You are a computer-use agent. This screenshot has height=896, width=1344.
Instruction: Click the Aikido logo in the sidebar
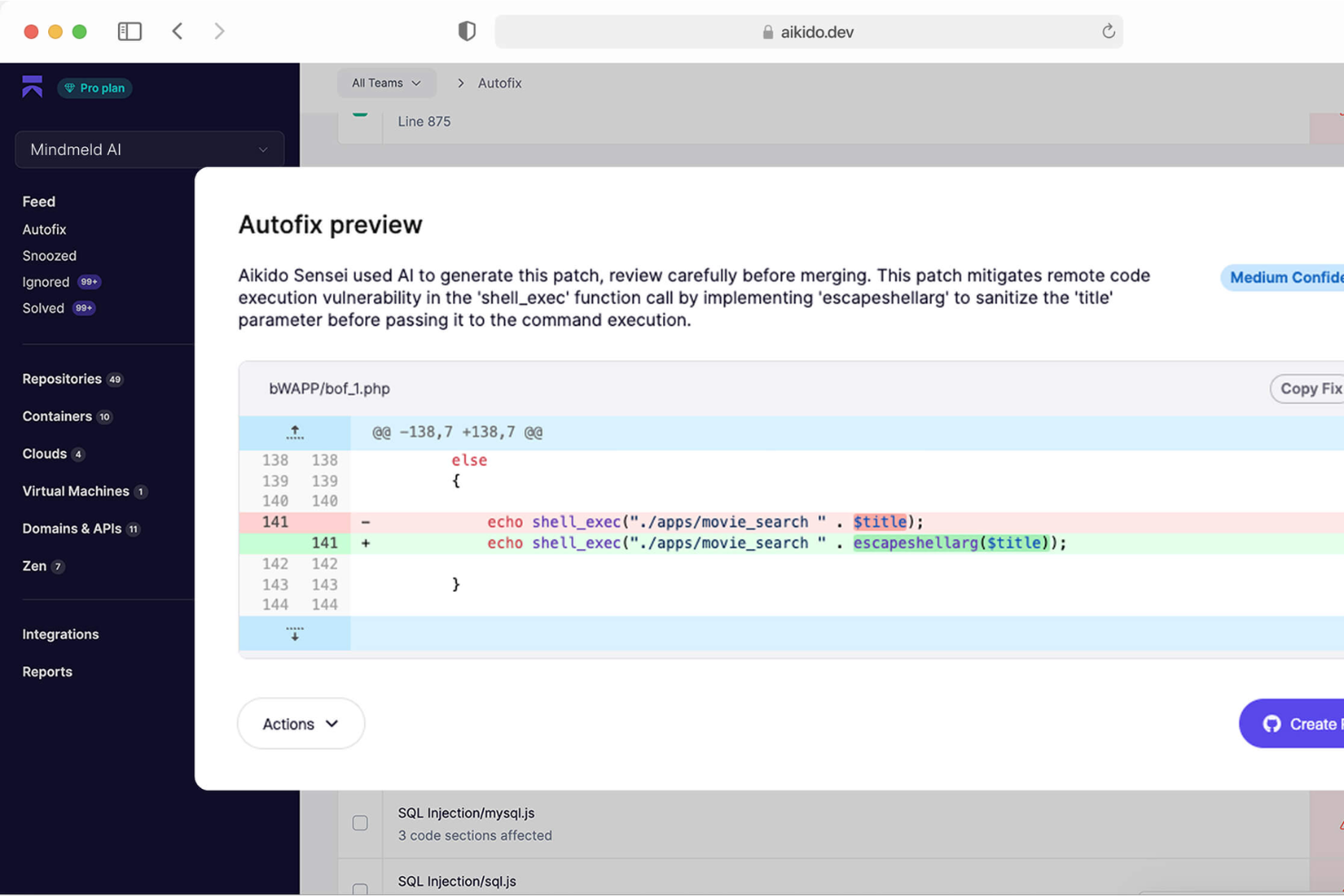tap(31, 87)
